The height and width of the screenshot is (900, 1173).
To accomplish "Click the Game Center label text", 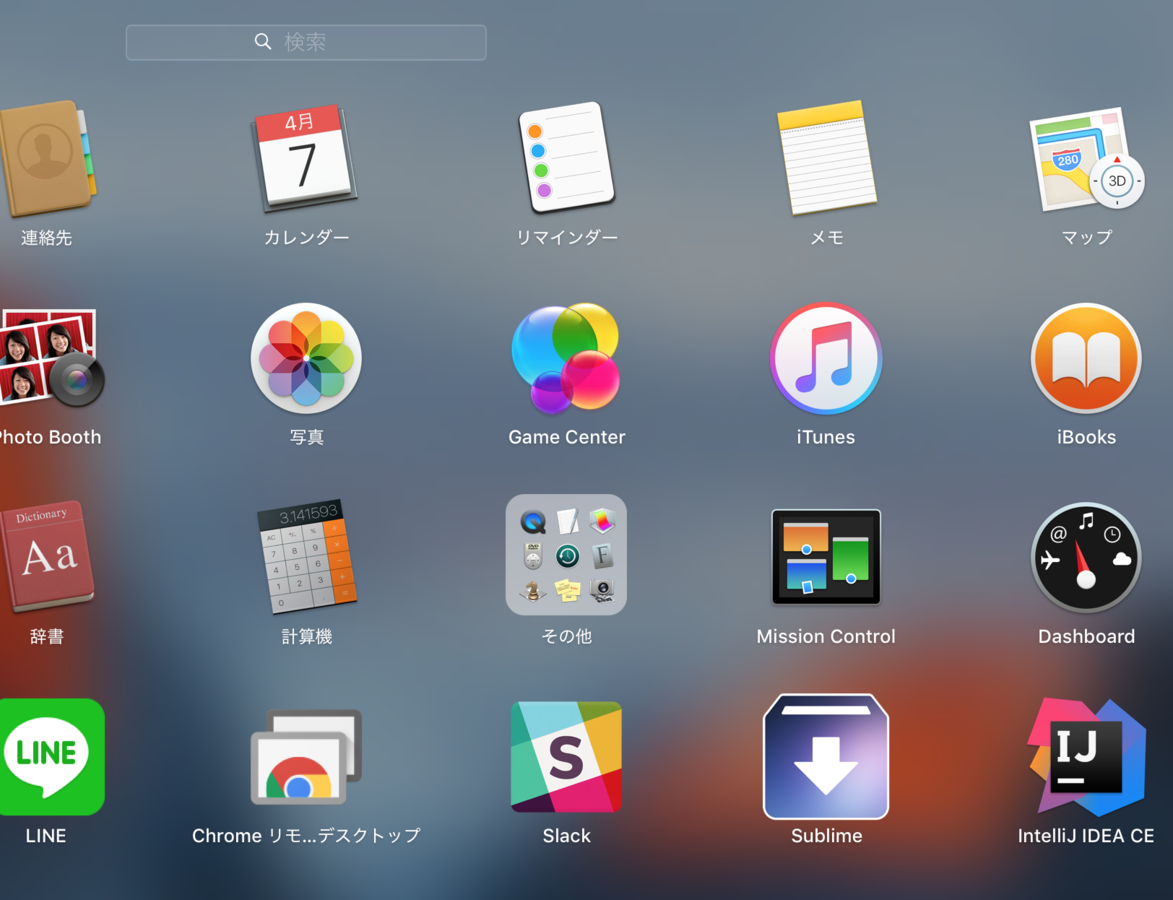I will [566, 437].
